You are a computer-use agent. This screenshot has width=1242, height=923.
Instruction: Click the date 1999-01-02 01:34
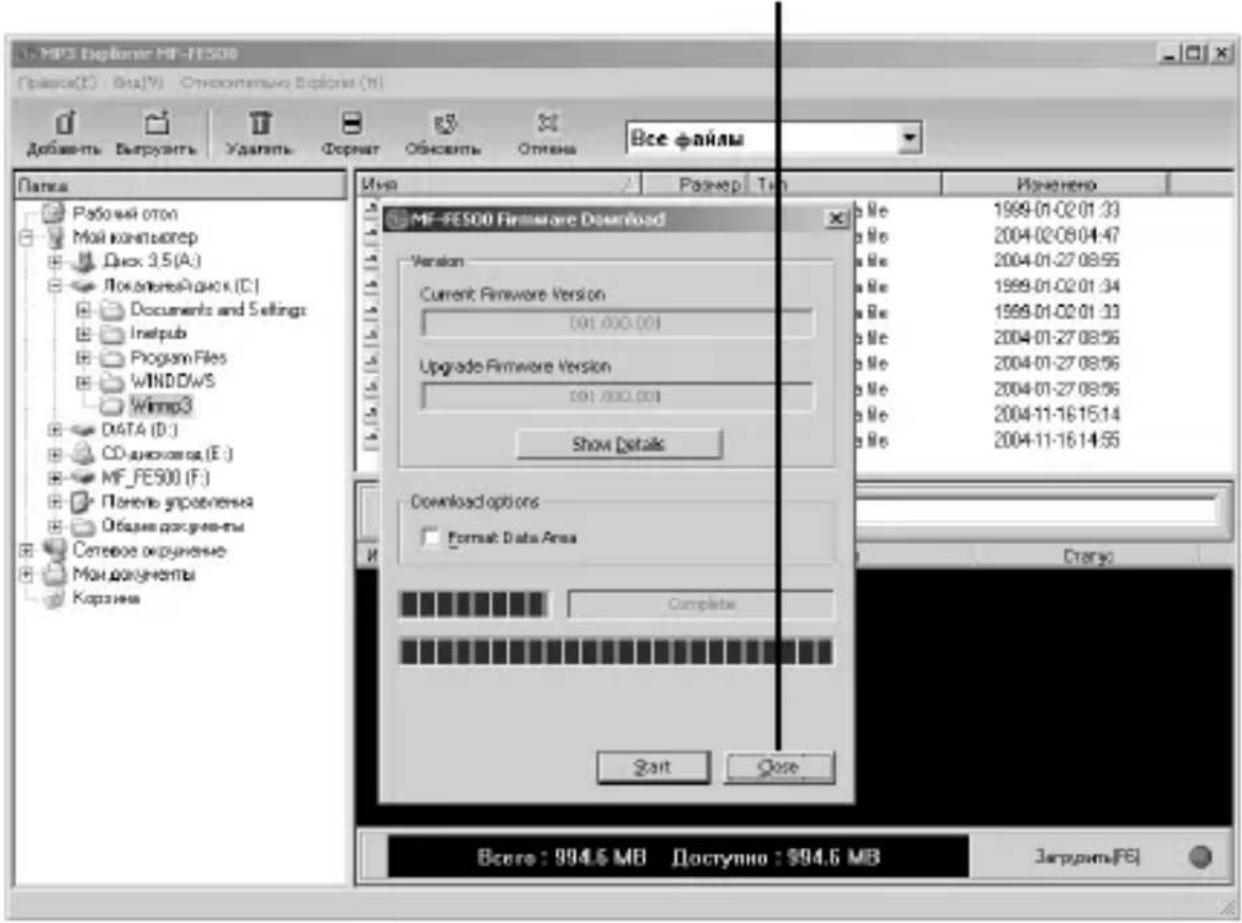pyautogui.click(x=1057, y=287)
